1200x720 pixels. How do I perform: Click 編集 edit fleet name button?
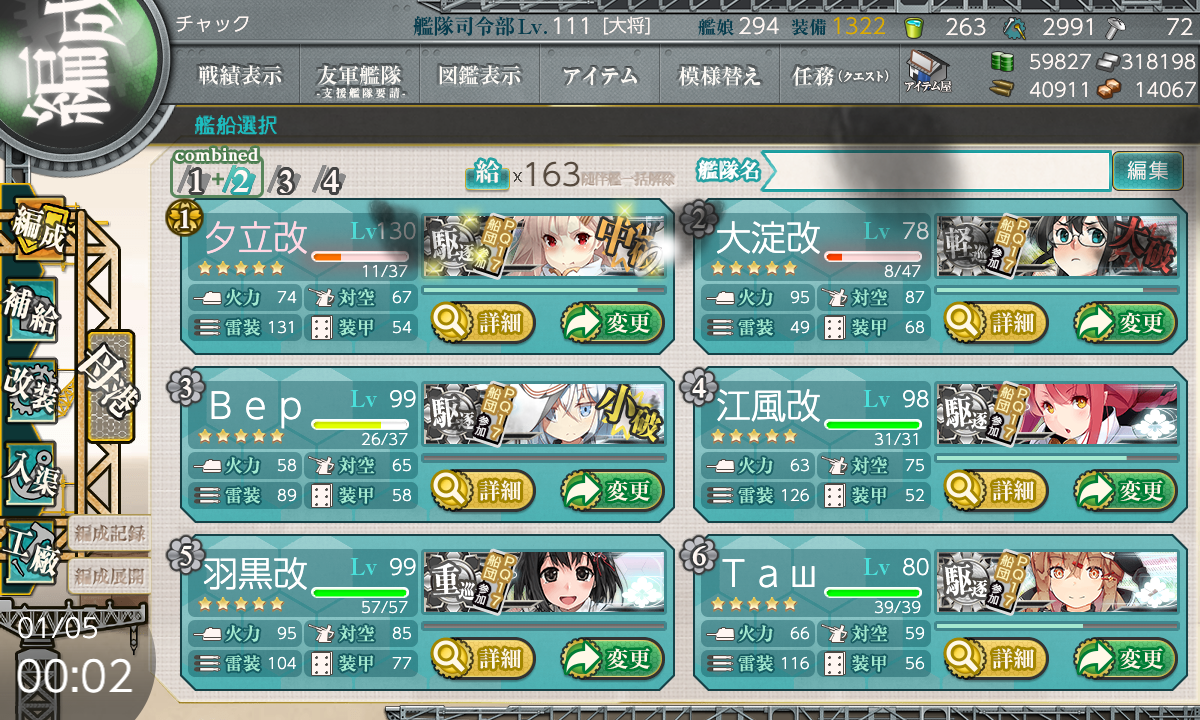pyautogui.click(x=1147, y=171)
